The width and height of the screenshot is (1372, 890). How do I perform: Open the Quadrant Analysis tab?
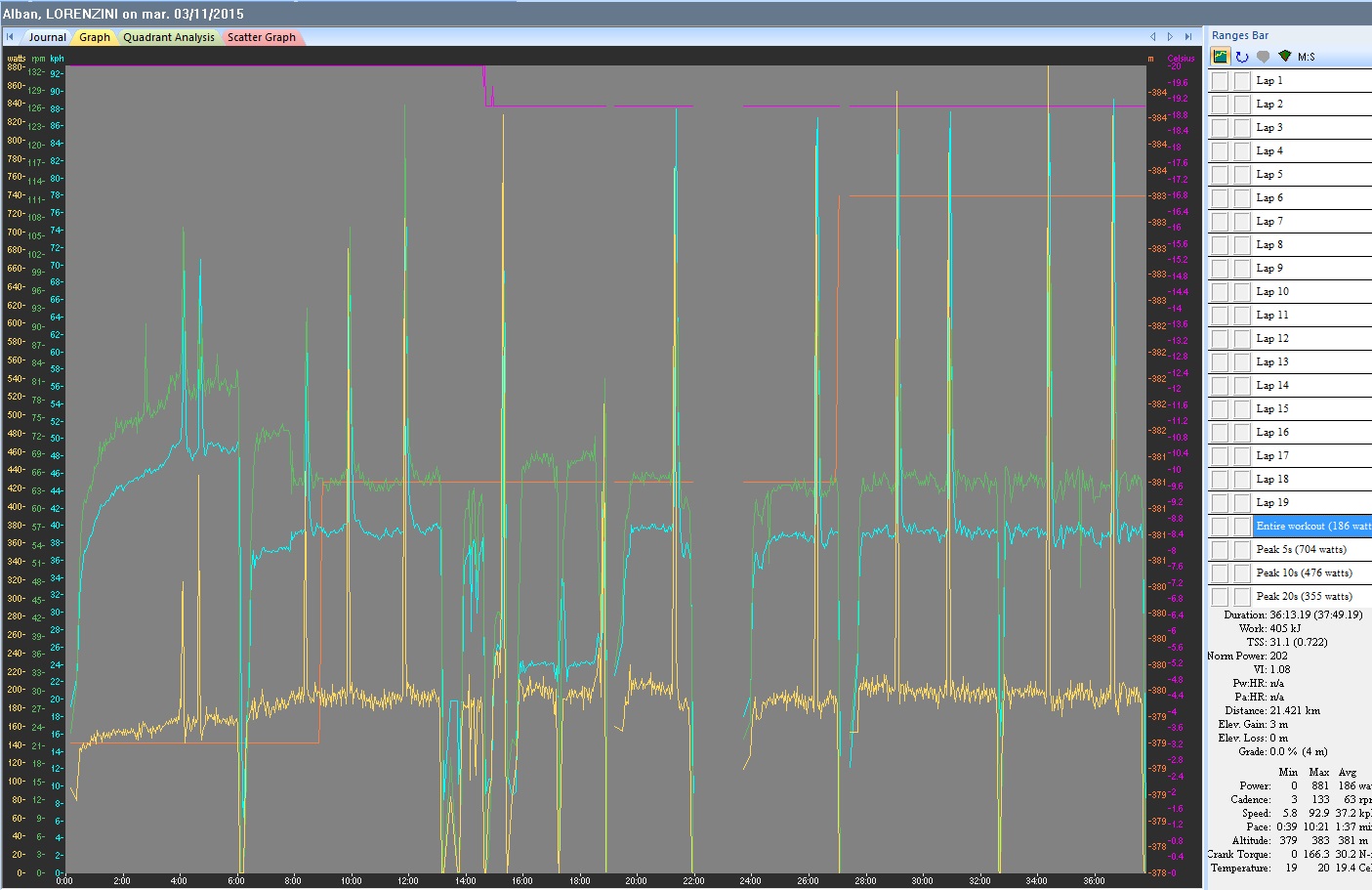click(169, 37)
